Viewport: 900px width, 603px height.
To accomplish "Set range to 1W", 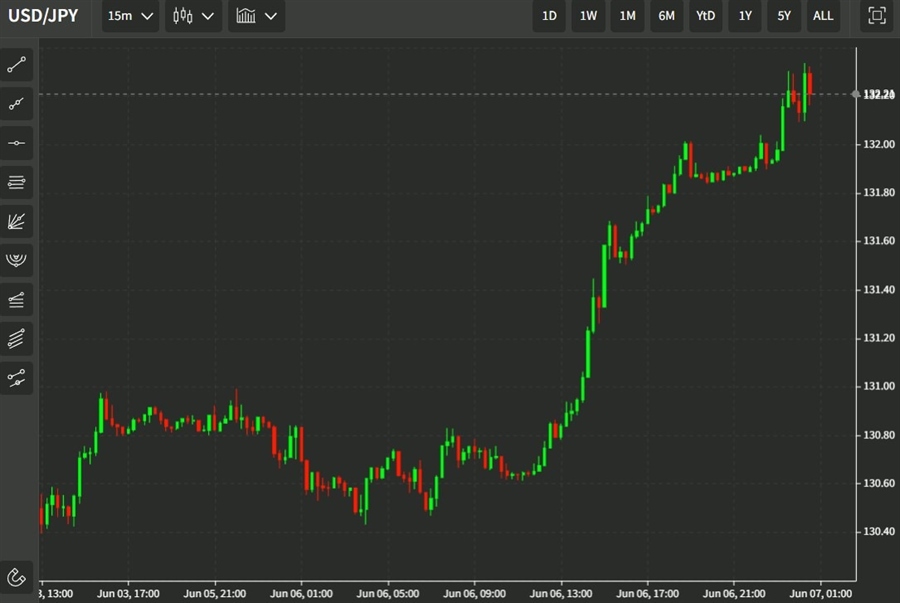I will [588, 15].
